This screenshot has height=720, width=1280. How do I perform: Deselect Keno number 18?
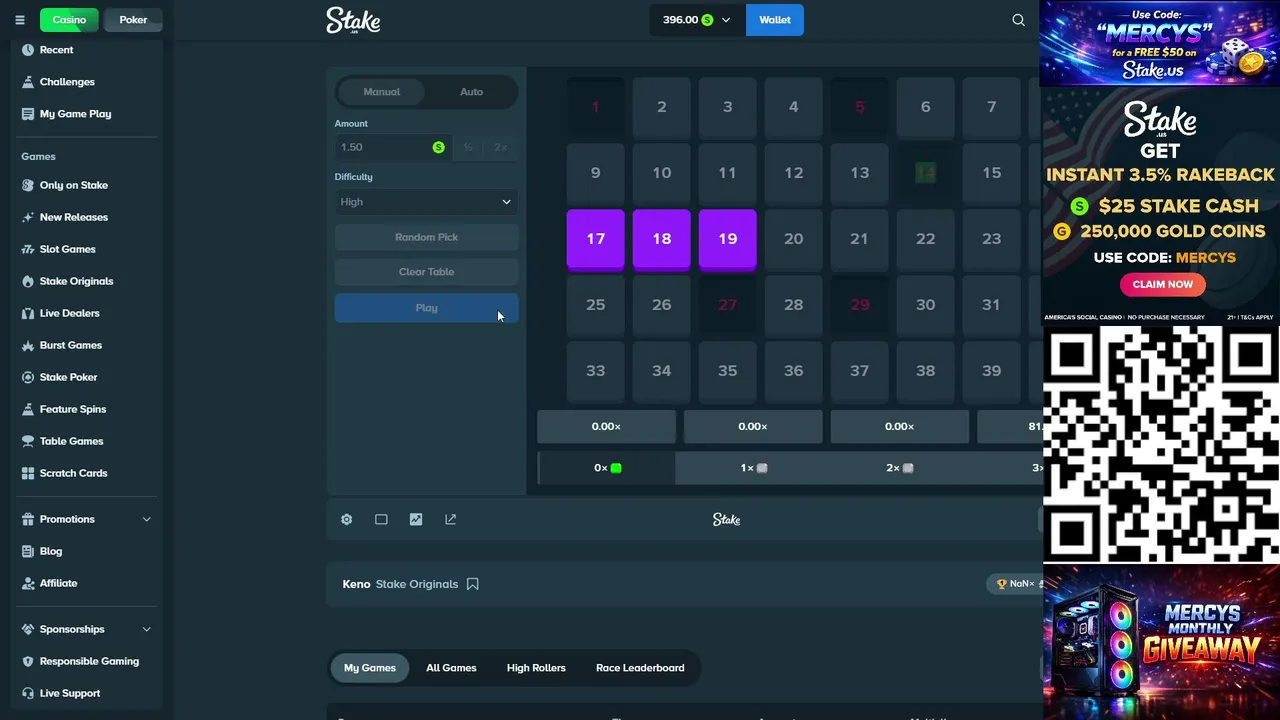[x=662, y=239]
